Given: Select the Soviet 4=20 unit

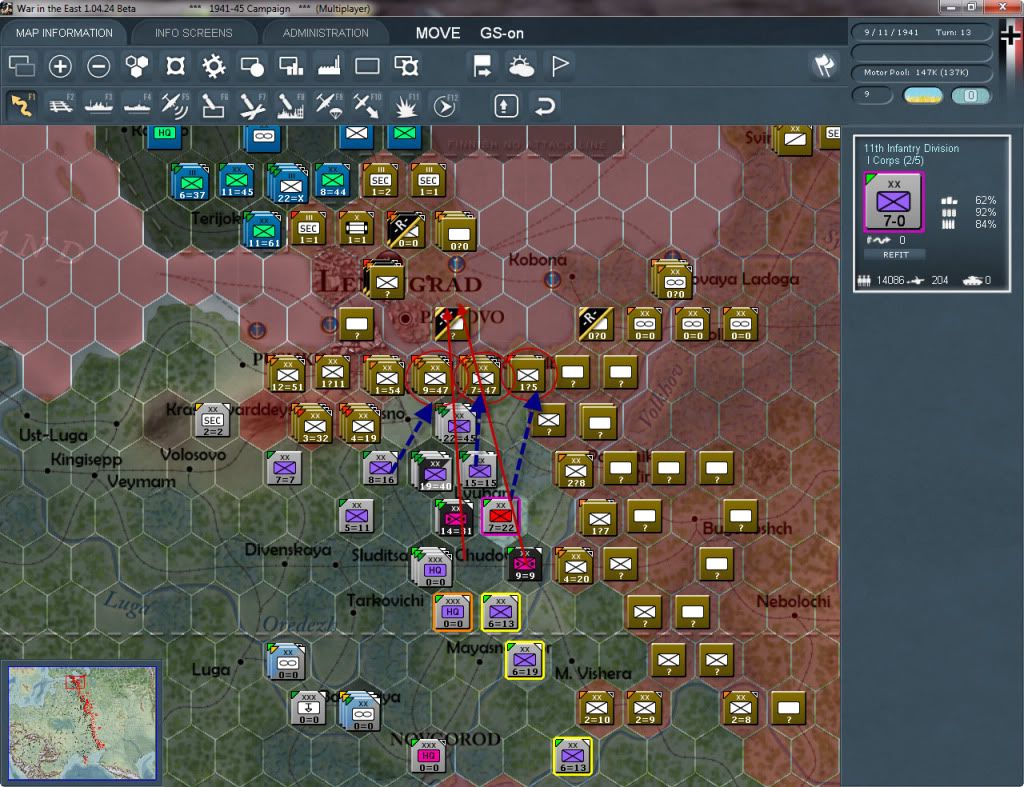Looking at the screenshot, I should tap(575, 565).
